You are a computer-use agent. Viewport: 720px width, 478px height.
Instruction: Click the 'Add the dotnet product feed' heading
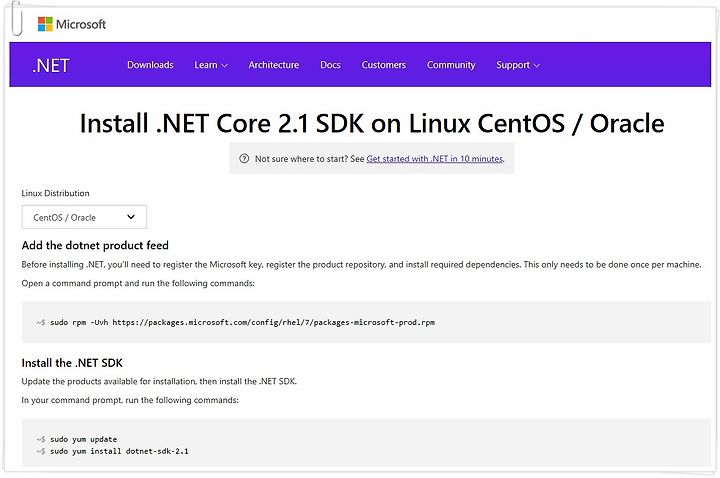click(x=95, y=245)
